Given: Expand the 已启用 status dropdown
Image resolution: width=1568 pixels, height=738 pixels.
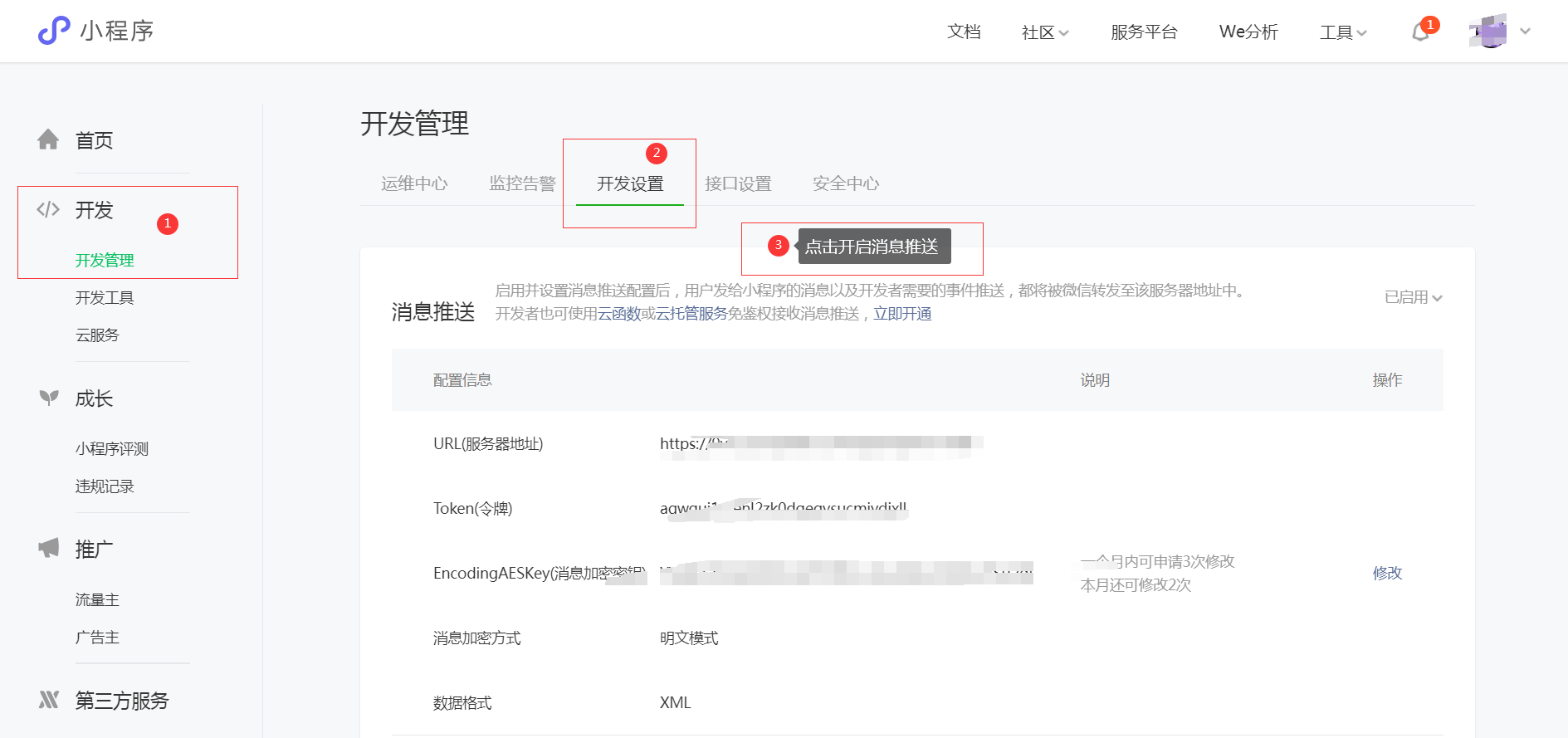Looking at the screenshot, I should (x=1413, y=297).
